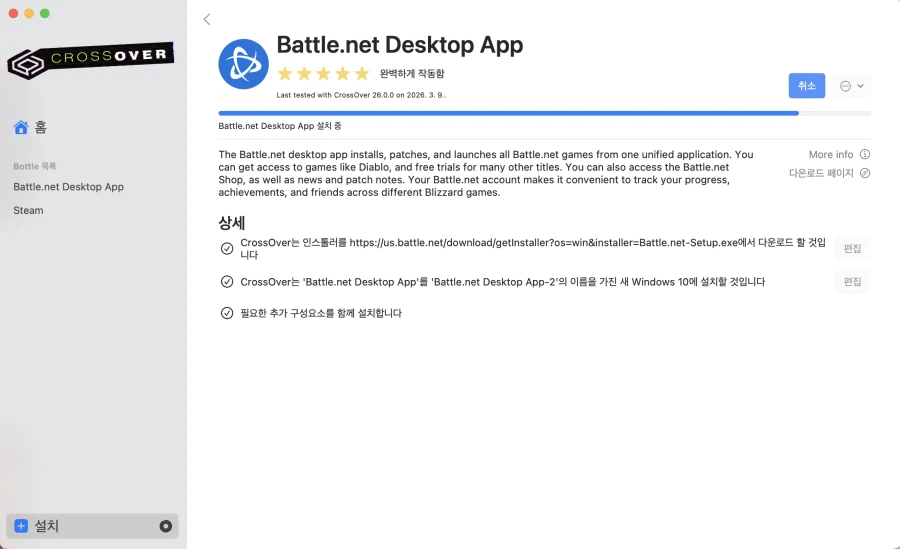Click the Last tested with CrossOver 26.0.0 text
This screenshot has height=549, width=900.
361,95
